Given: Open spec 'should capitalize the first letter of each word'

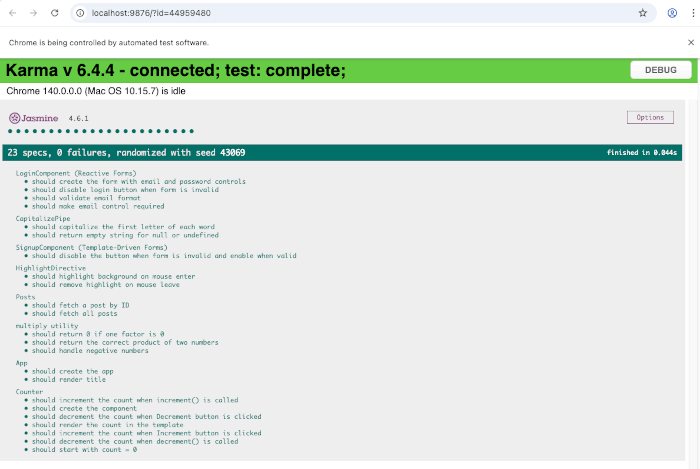Looking at the screenshot, I should [x=123, y=227].
